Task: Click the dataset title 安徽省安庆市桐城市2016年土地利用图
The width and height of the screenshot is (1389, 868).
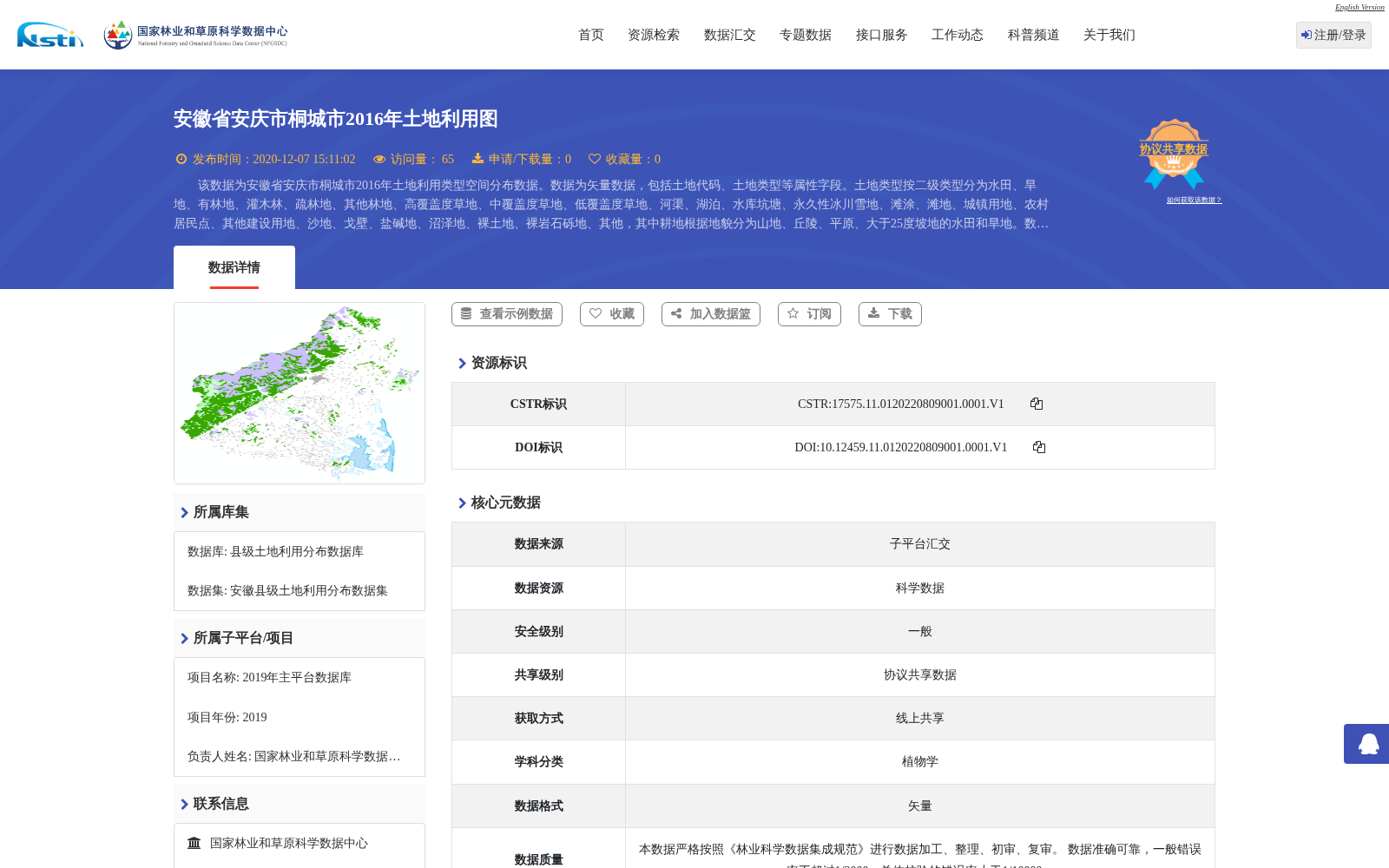Action: (335, 119)
